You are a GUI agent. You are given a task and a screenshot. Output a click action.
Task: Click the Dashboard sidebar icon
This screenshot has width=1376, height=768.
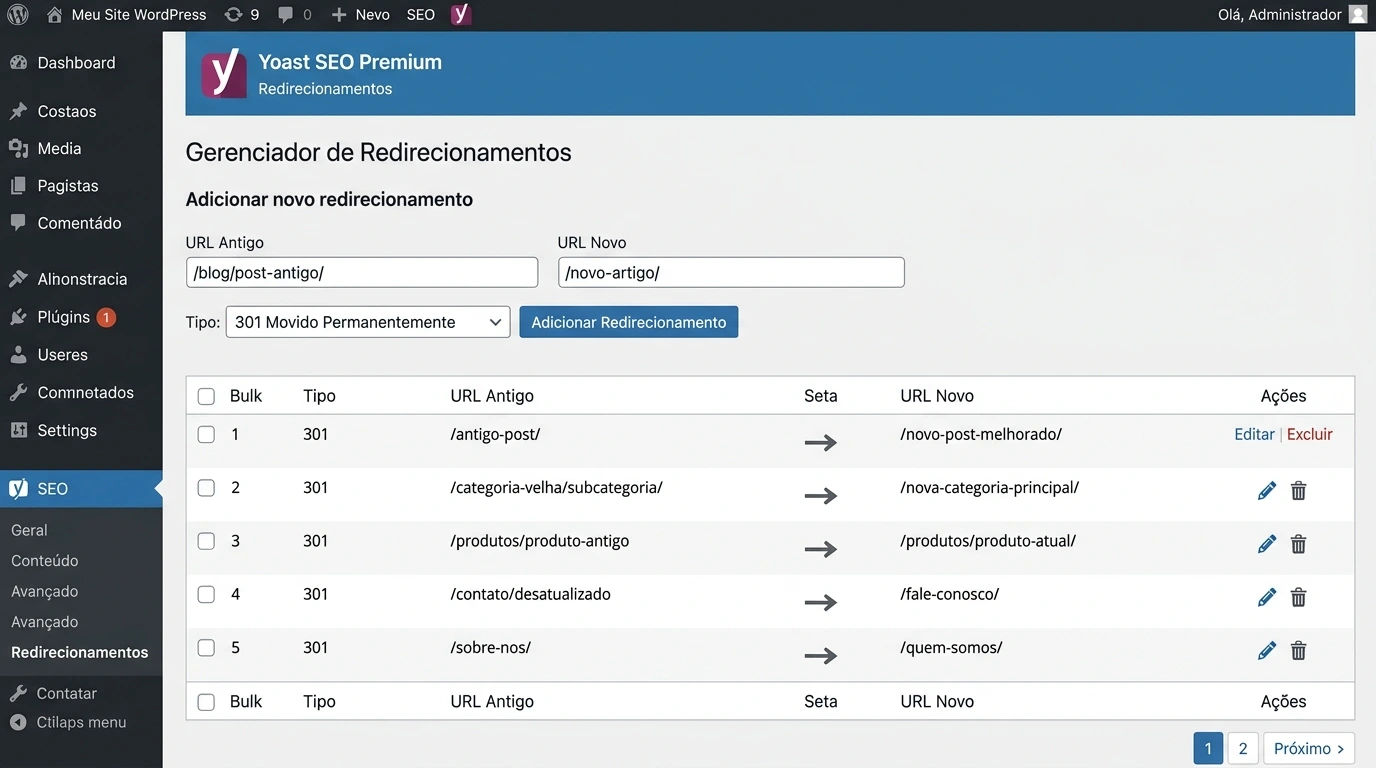coord(18,63)
